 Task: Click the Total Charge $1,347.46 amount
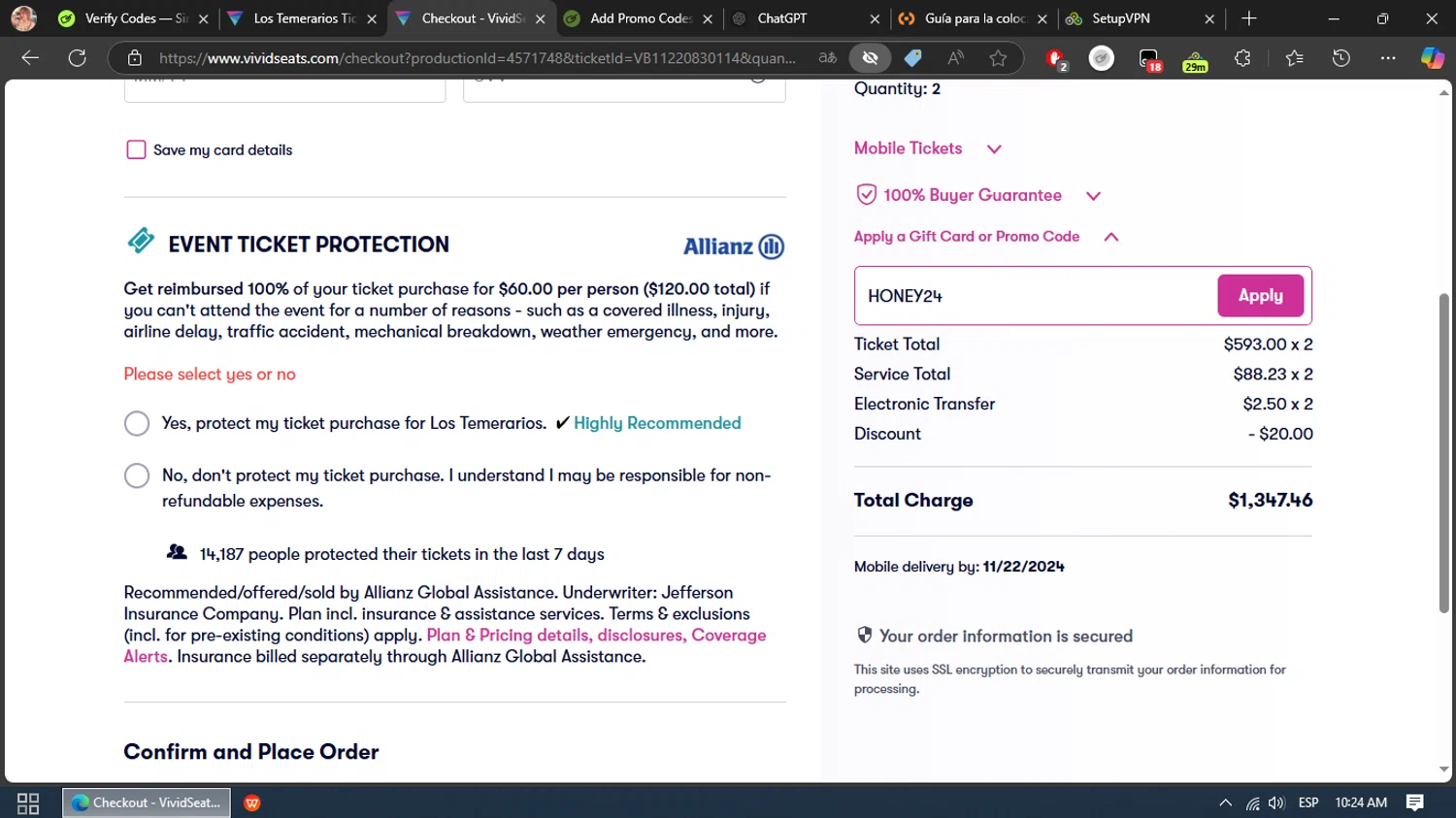point(1270,501)
